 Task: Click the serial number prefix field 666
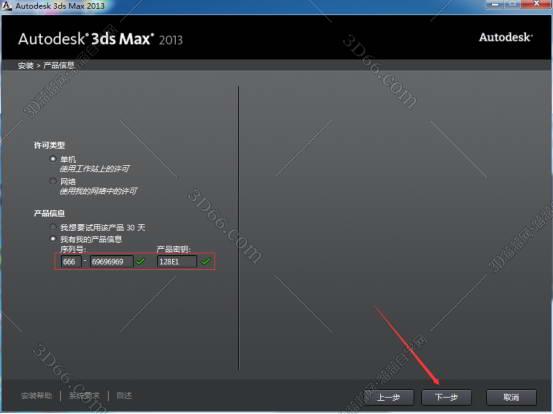tap(71, 262)
